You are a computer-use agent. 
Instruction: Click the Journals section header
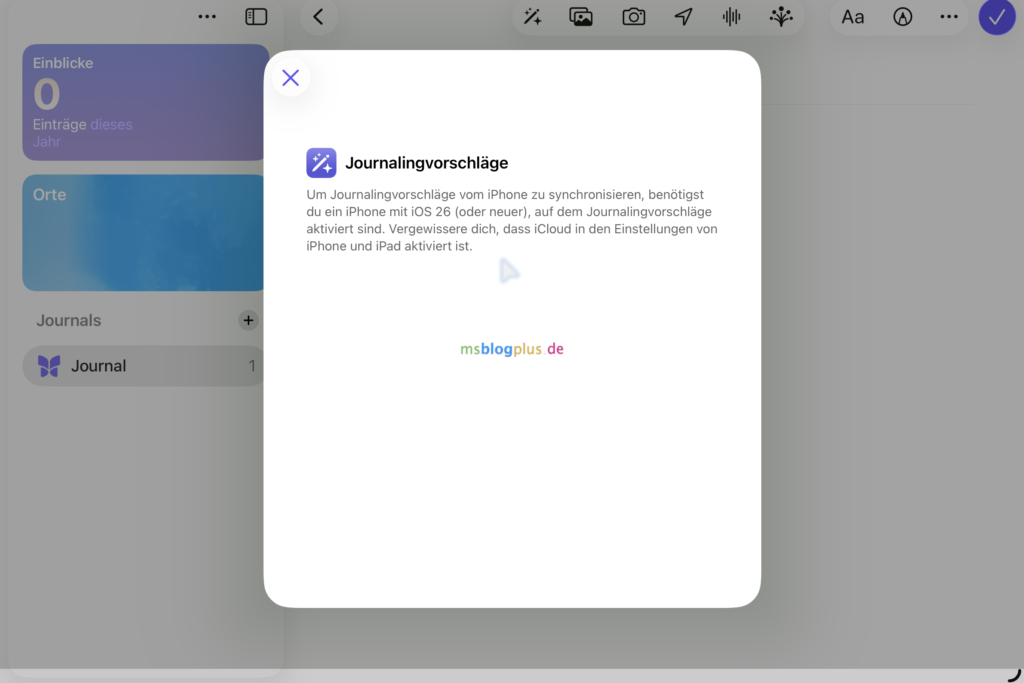click(69, 320)
